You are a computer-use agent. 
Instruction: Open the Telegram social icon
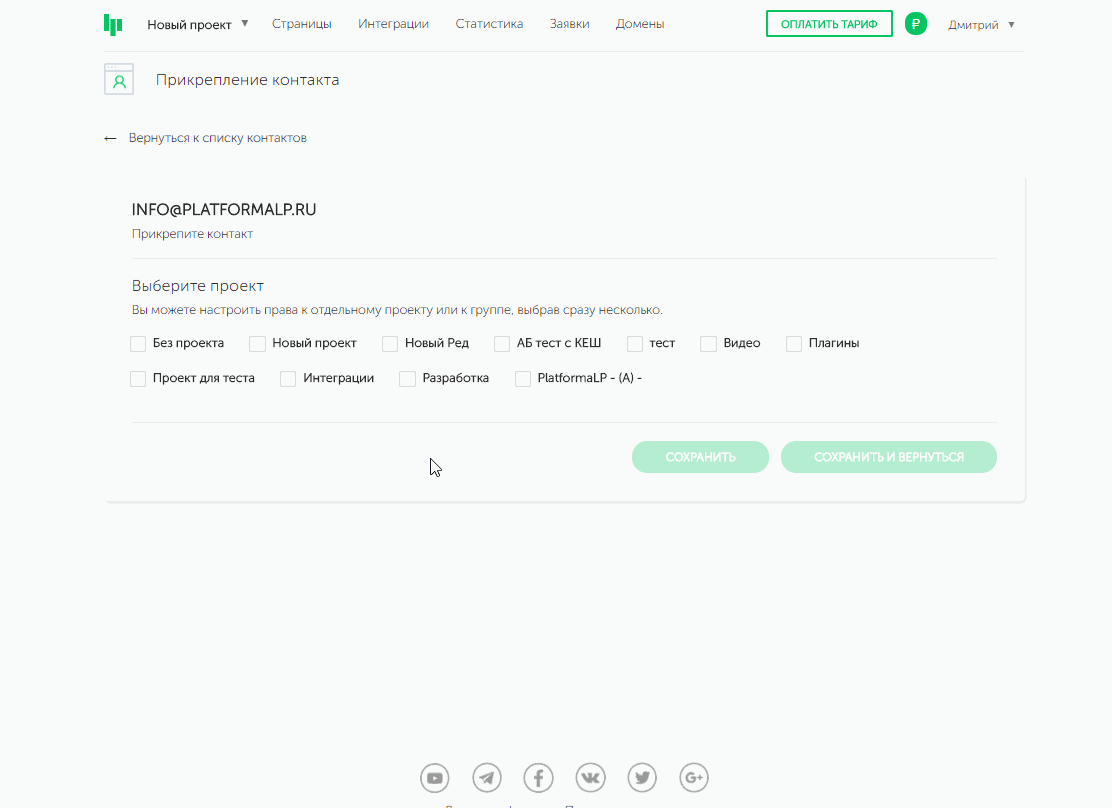[487, 777]
